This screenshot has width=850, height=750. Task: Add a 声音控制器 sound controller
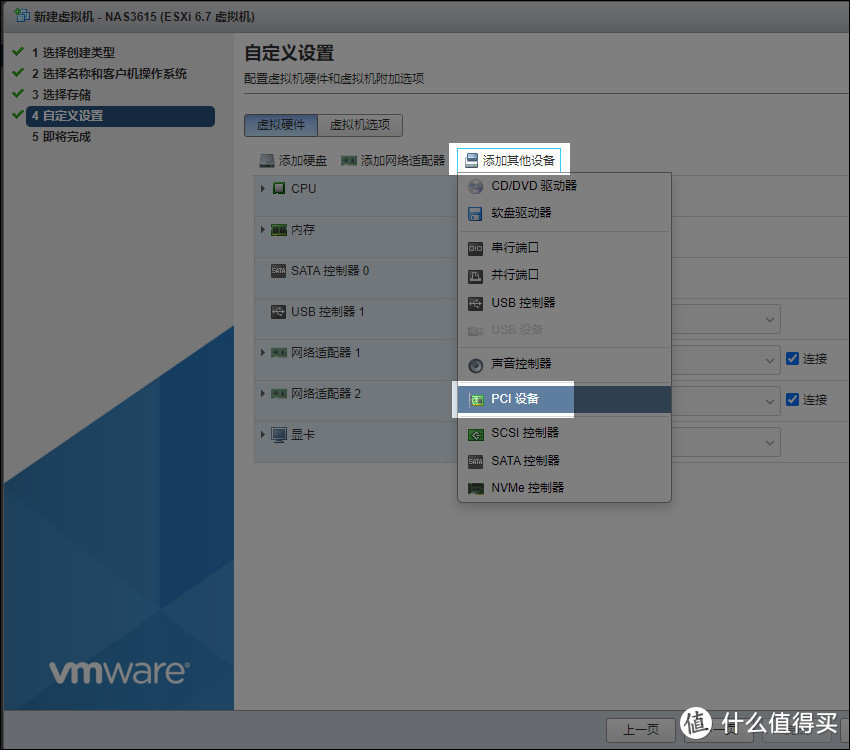pos(520,364)
